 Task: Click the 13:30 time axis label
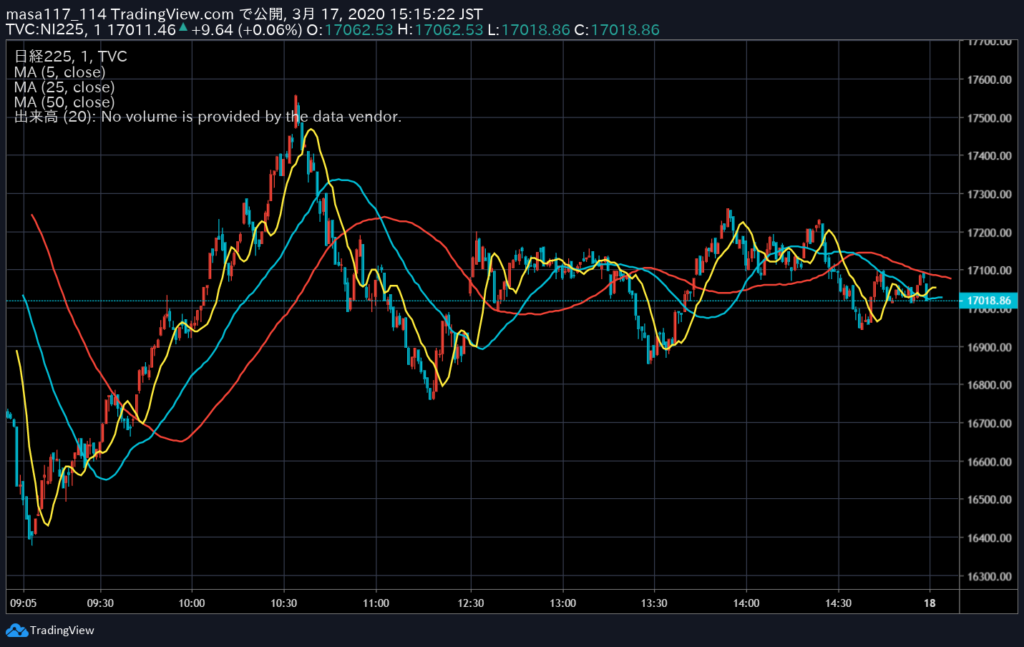654,603
